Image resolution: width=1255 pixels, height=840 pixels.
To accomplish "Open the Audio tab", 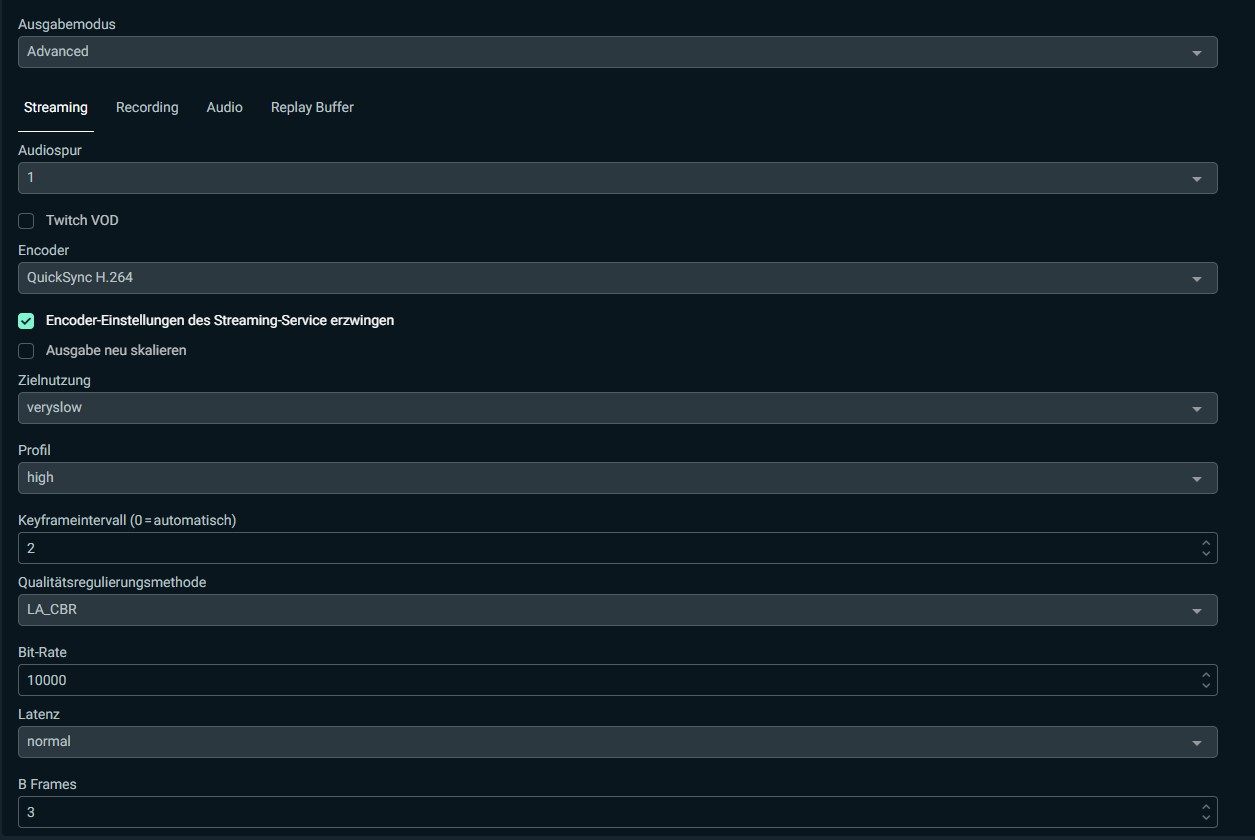I will coord(224,107).
